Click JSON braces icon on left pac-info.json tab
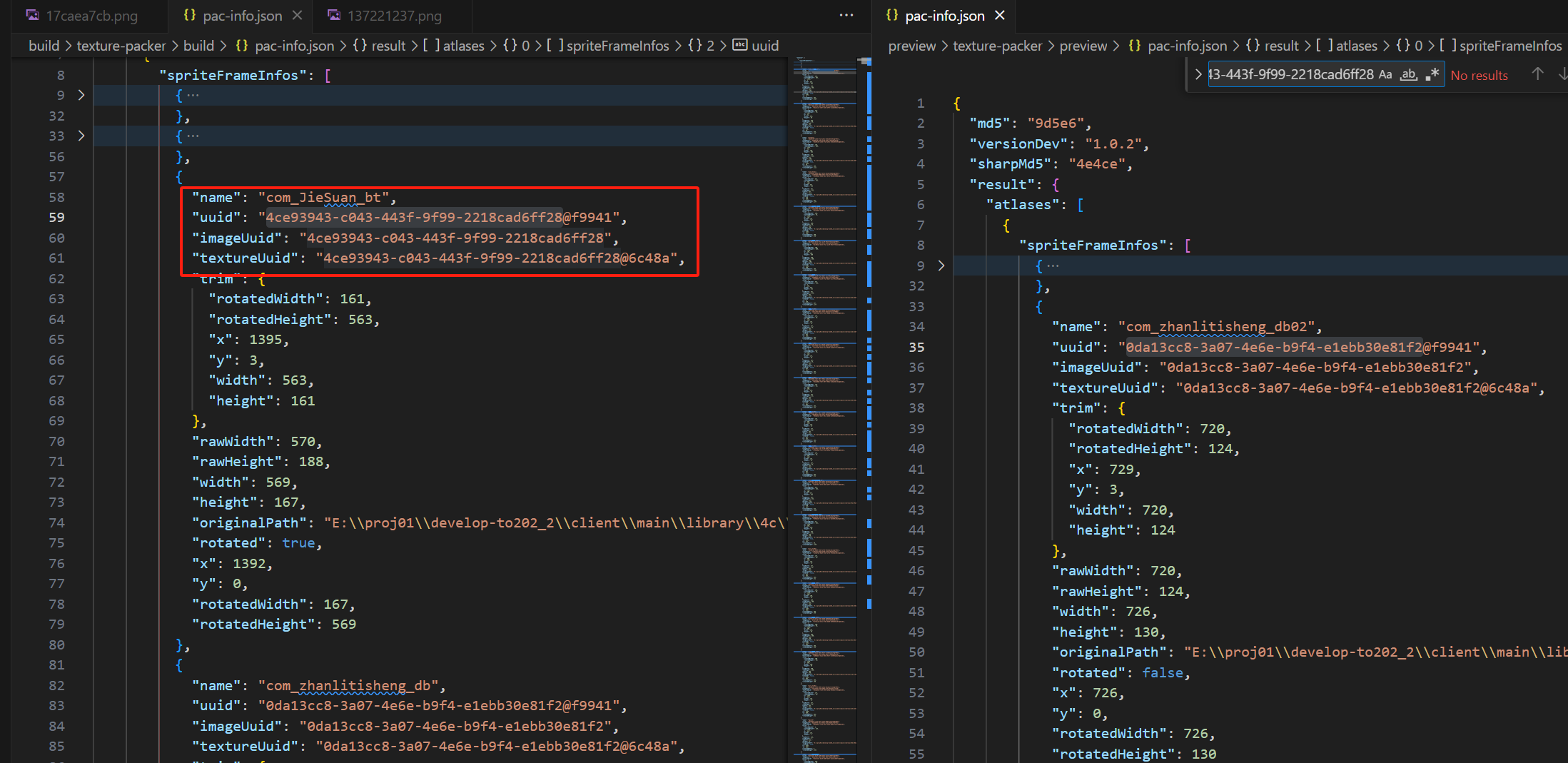 [189, 15]
